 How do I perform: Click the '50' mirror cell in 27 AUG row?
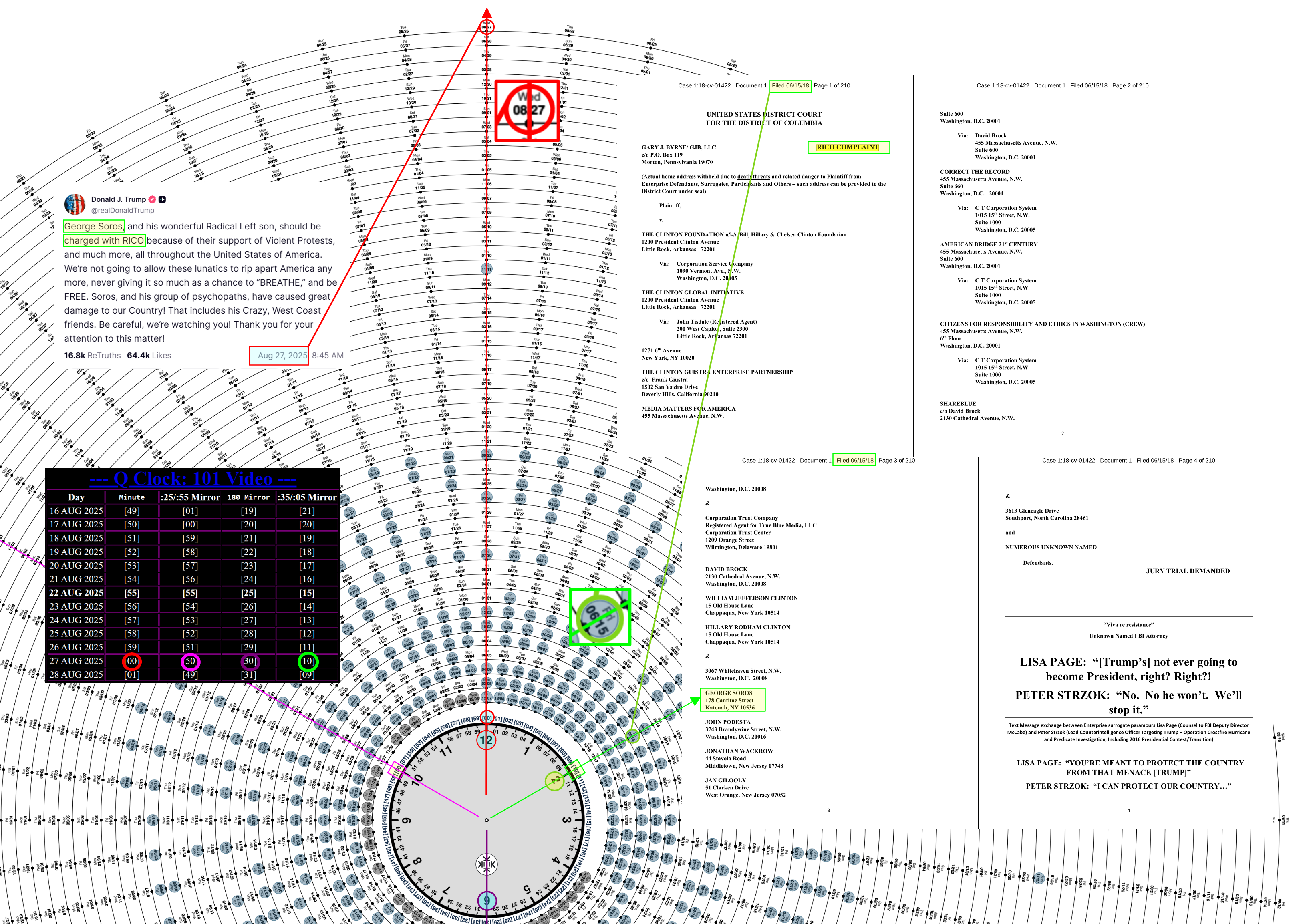190,661
